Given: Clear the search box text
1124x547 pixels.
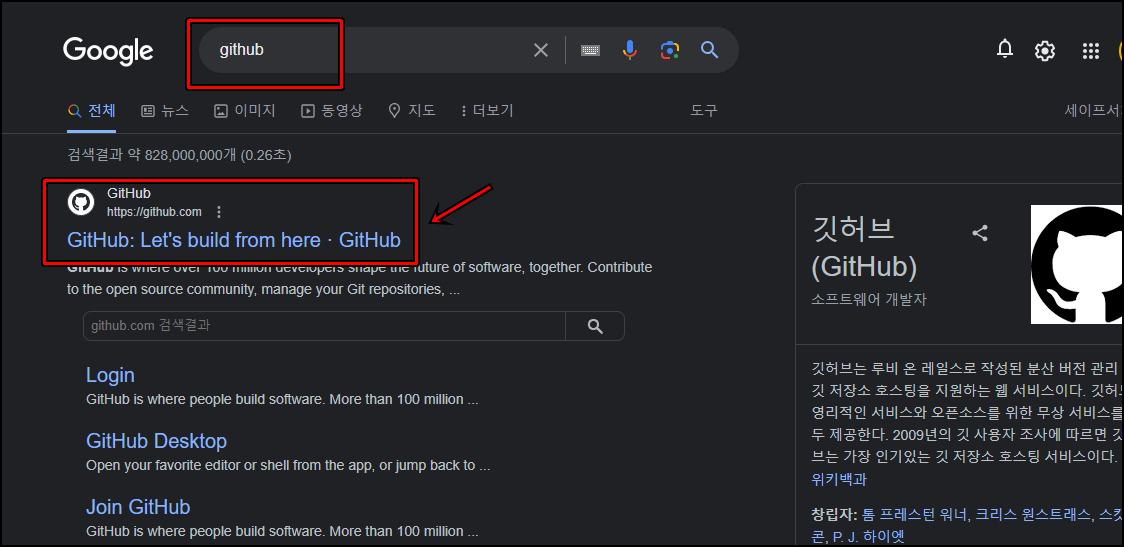Looking at the screenshot, I should pyautogui.click(x=540, y=50).
